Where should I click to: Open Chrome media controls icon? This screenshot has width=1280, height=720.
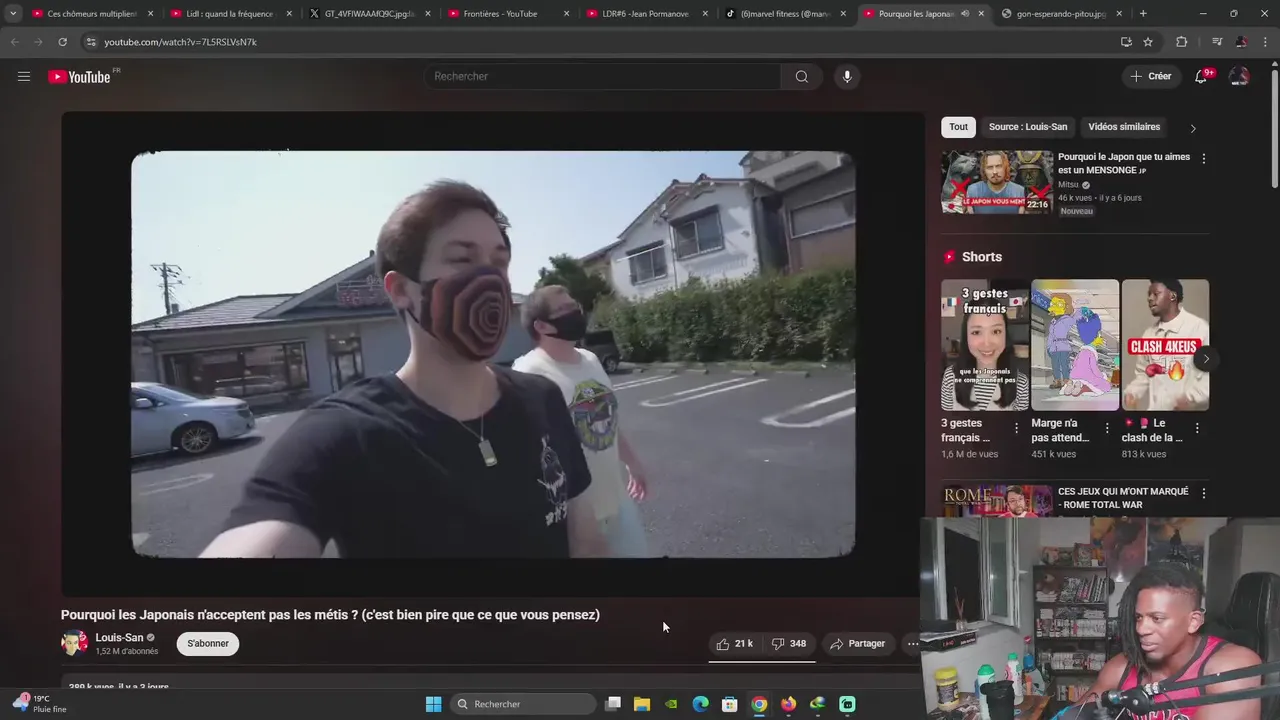(x=1217, y=42)
